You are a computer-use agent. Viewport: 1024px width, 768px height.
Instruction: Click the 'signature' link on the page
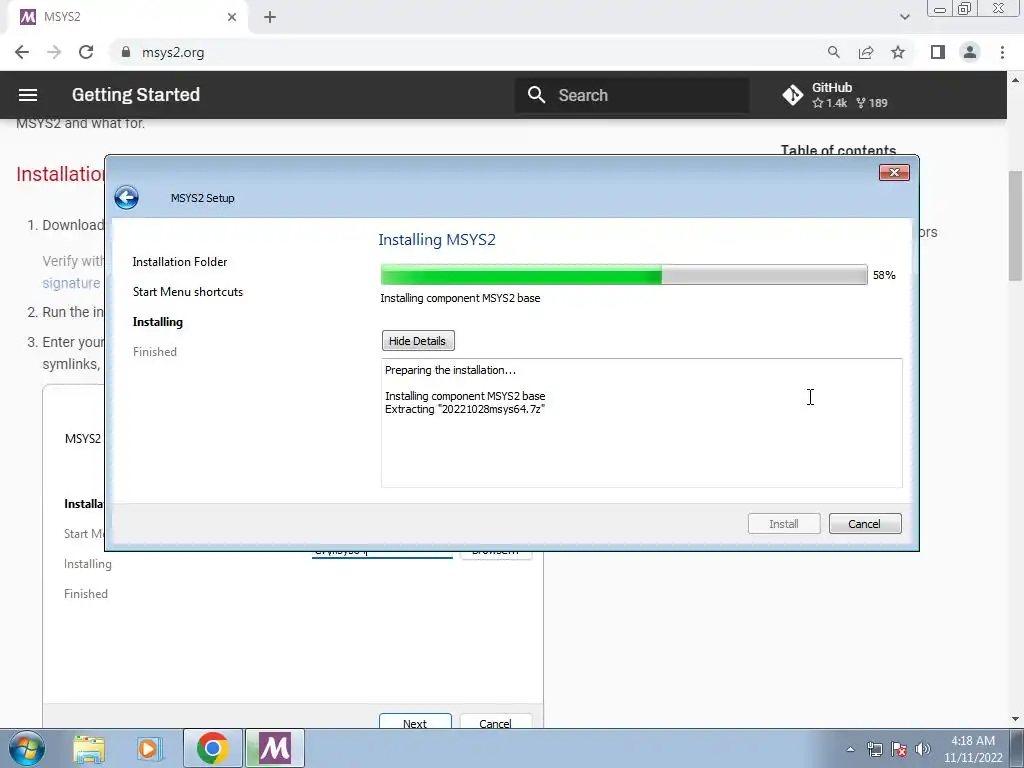pos(71,283)
